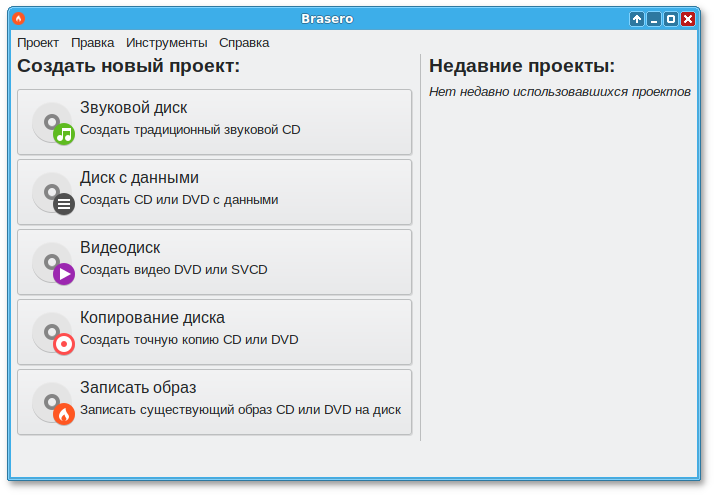The width and height of the screenshot is (714, 495).
Task: Maximize the Brasero window
Action: tap(671, 19)
